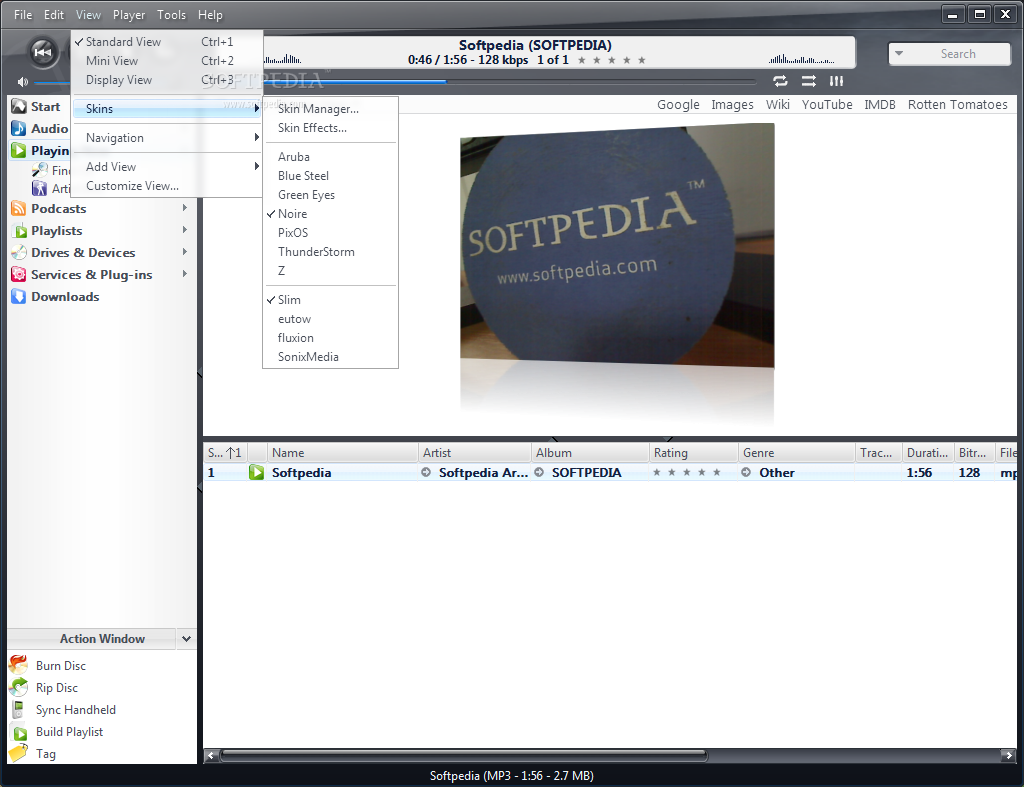Switch to the ThunderStorm skin
This screenshot has width=1024, height=787.
click(x=330, y=251)
